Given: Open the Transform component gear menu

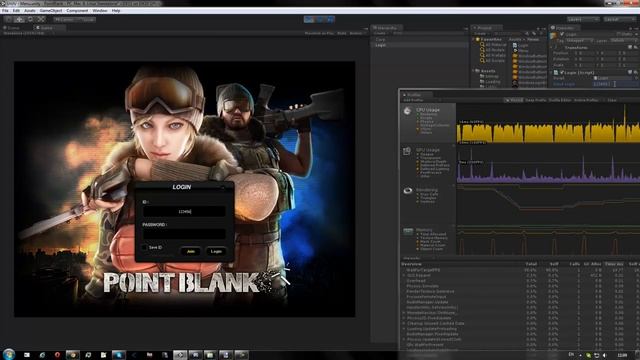Looking at the screenshot, I should pyautogui.click(x=636, y=47).
